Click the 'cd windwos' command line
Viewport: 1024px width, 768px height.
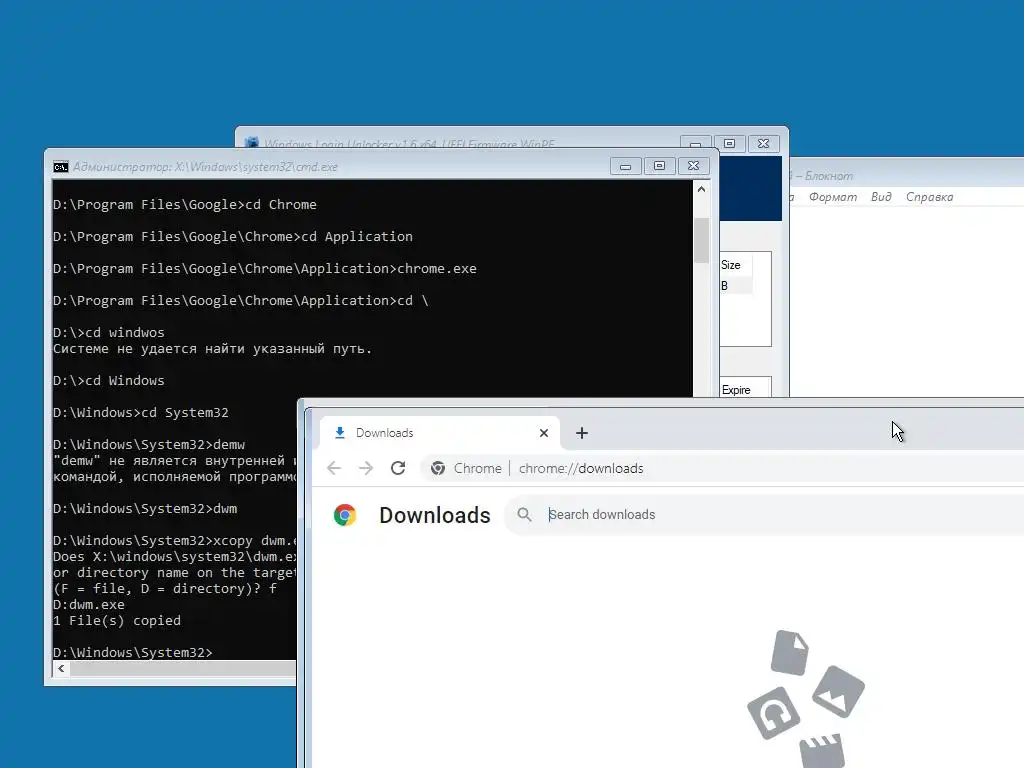[108, 332]
